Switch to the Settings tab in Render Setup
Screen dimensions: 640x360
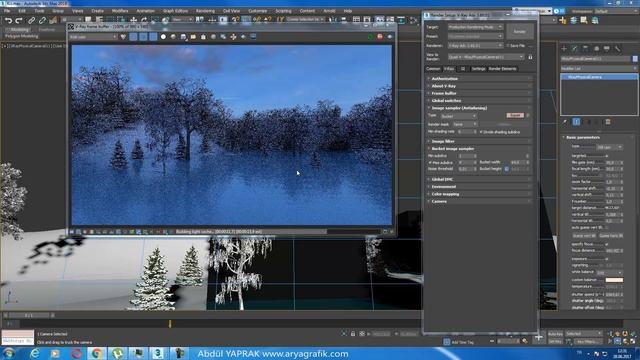click(x=478, y=69)
